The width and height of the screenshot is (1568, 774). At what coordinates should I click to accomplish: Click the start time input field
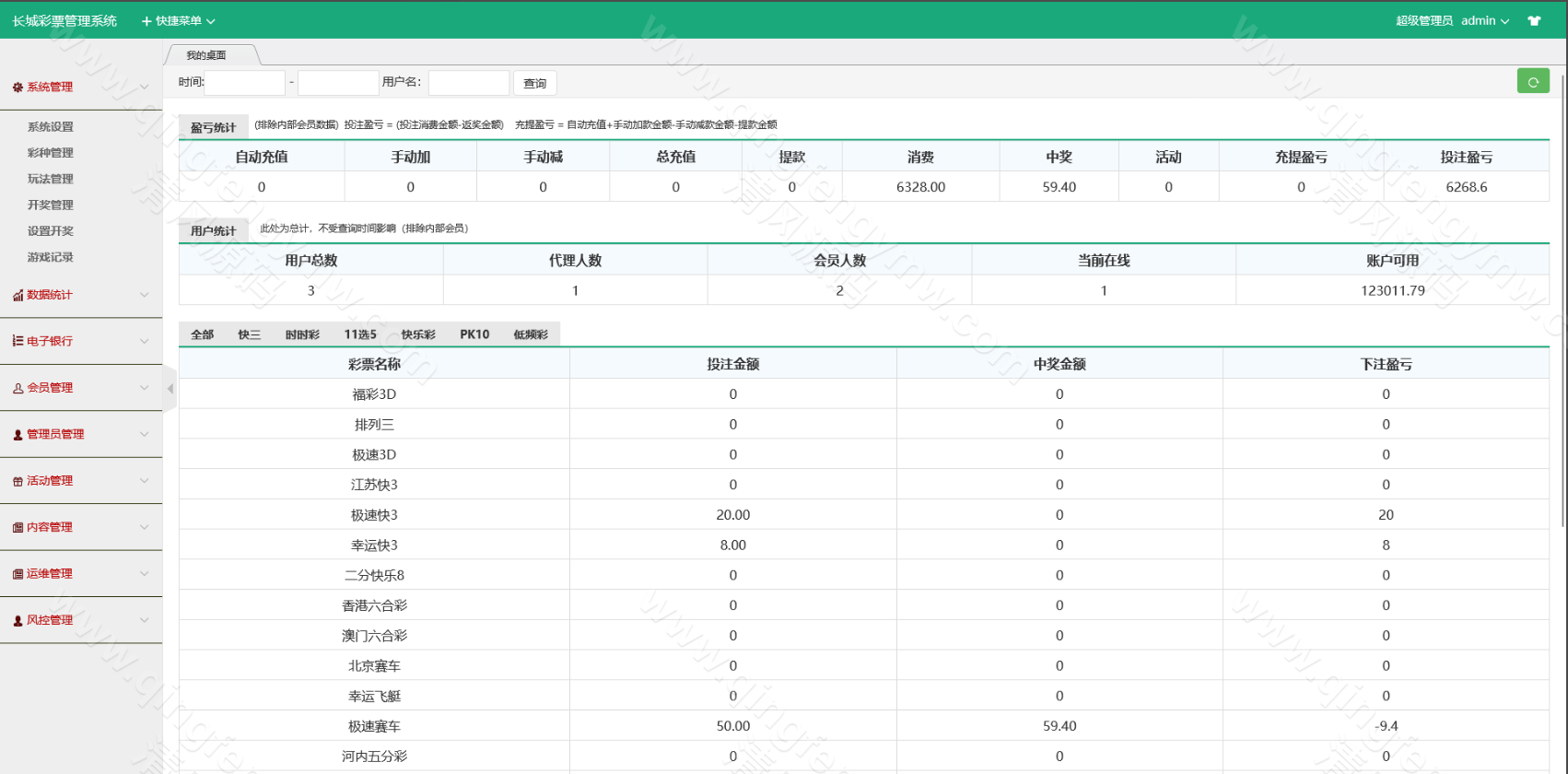point(245,83)
